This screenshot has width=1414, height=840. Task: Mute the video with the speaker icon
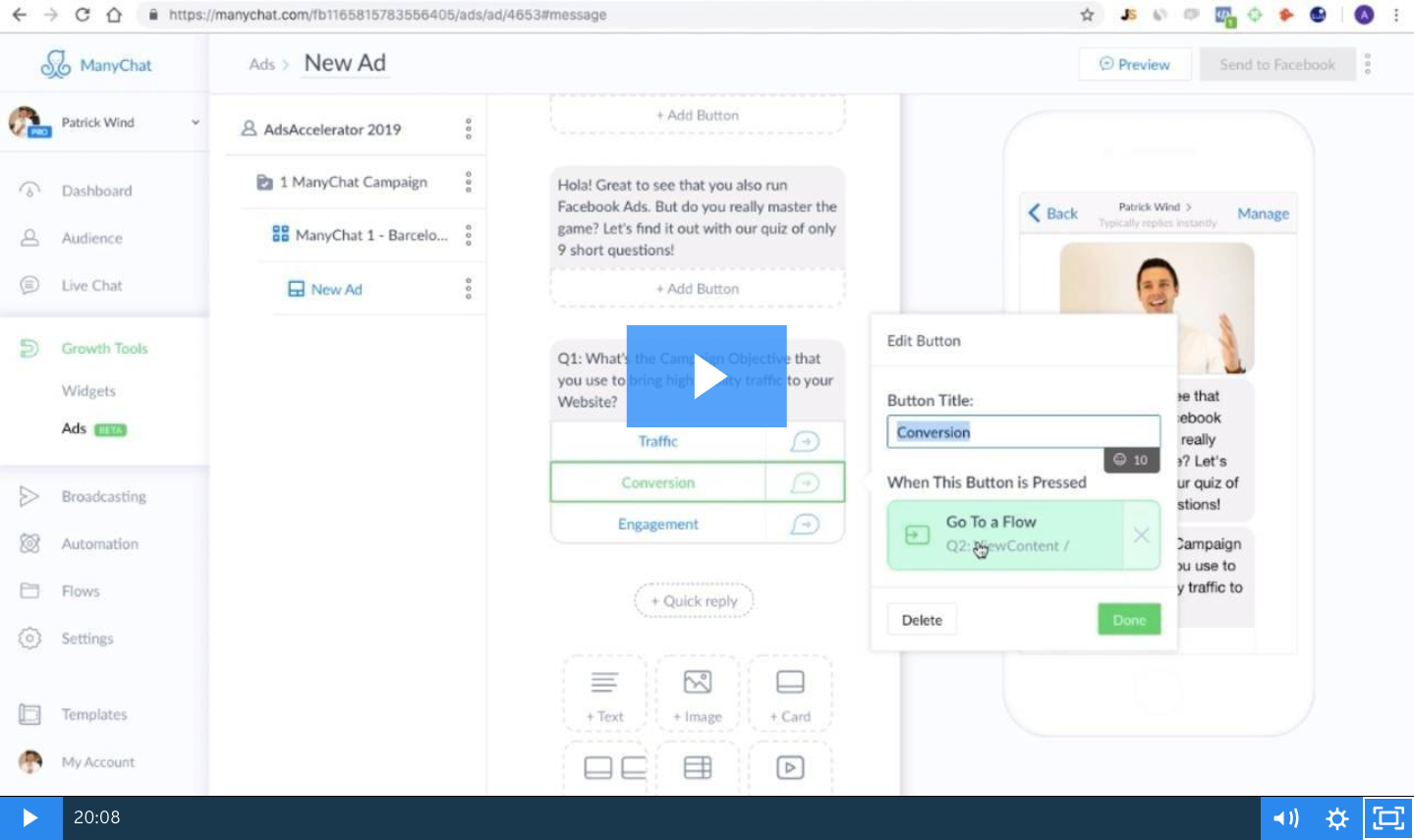(x=1285, y=817)
